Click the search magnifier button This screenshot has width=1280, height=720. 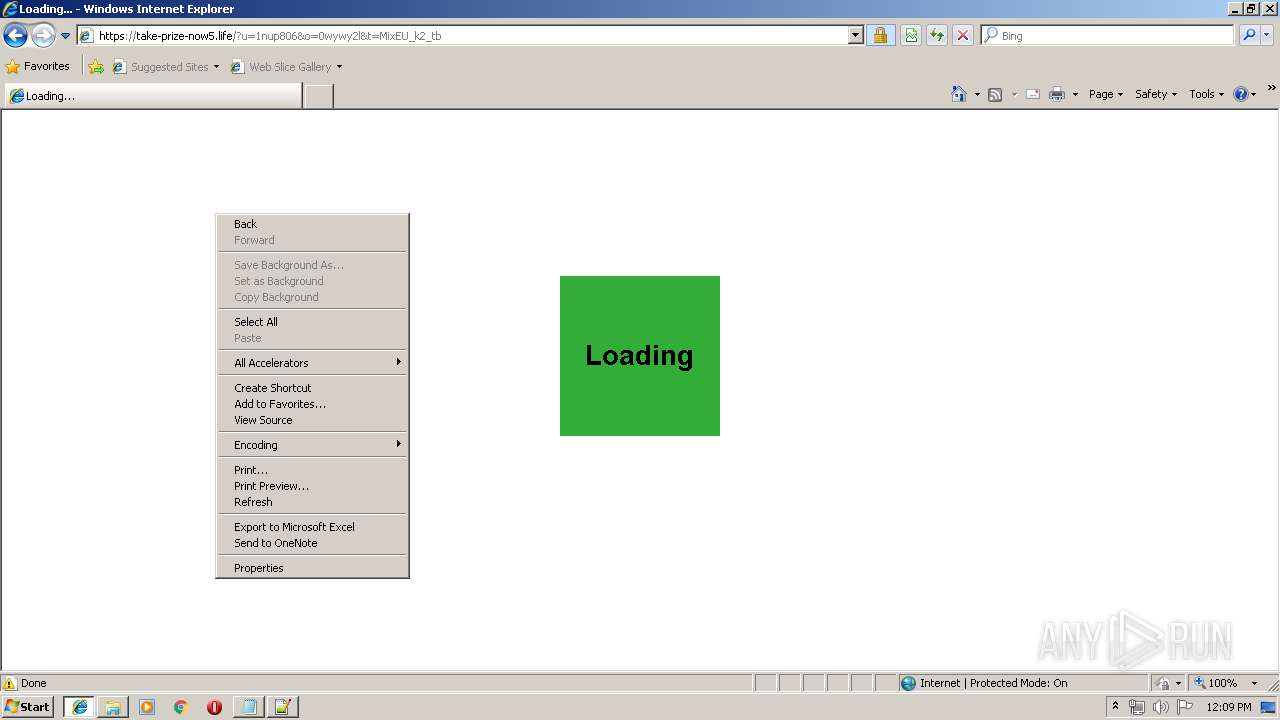click(x=1249, y=36)
